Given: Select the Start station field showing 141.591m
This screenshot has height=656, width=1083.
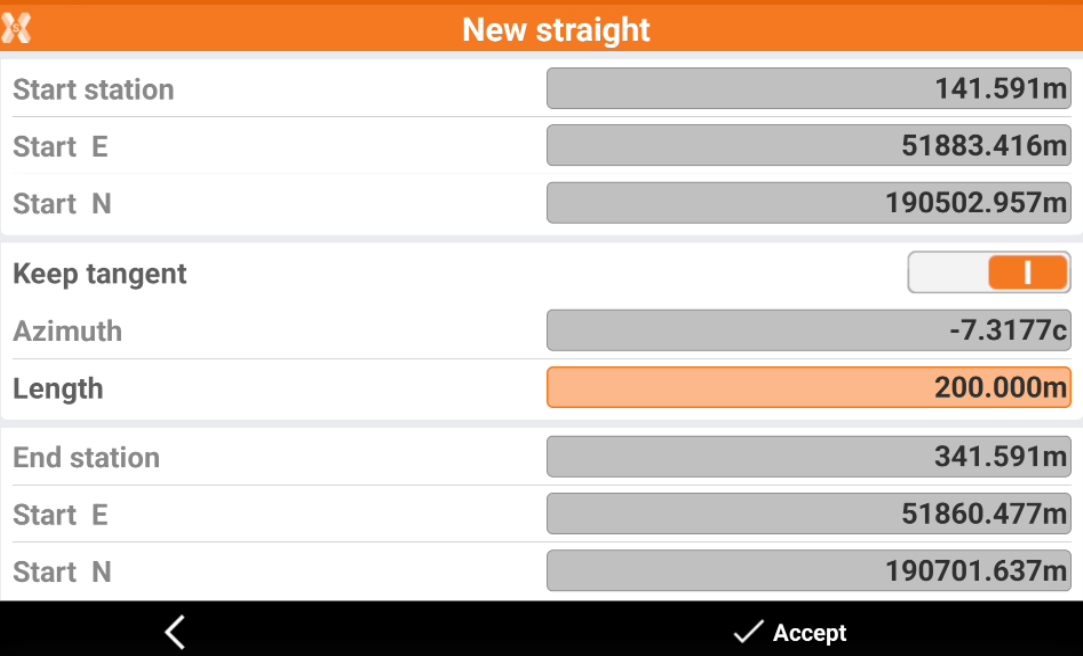Looking at the screenshot, I should click(x=808, y=89).
